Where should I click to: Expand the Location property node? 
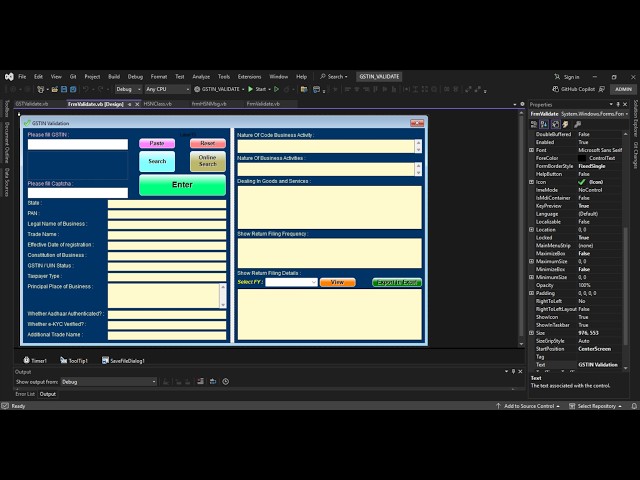tap(531, 230)
